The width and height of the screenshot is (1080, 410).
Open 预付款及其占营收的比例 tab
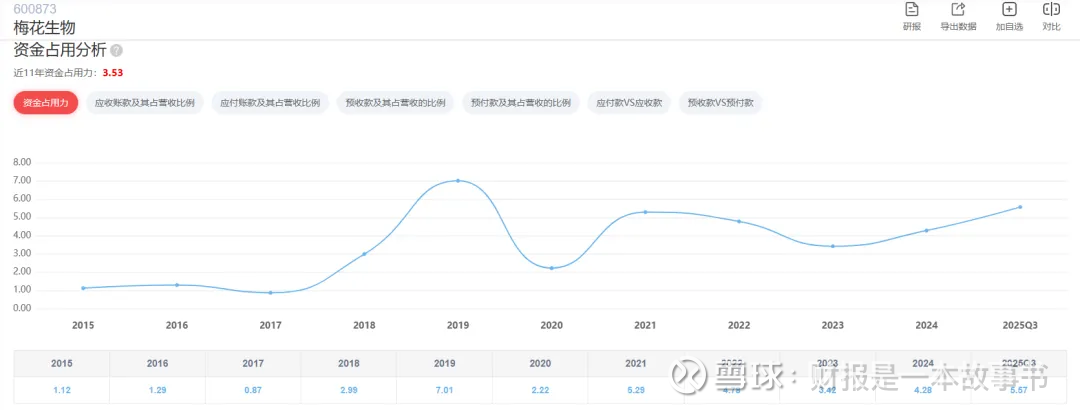(521, 103)
